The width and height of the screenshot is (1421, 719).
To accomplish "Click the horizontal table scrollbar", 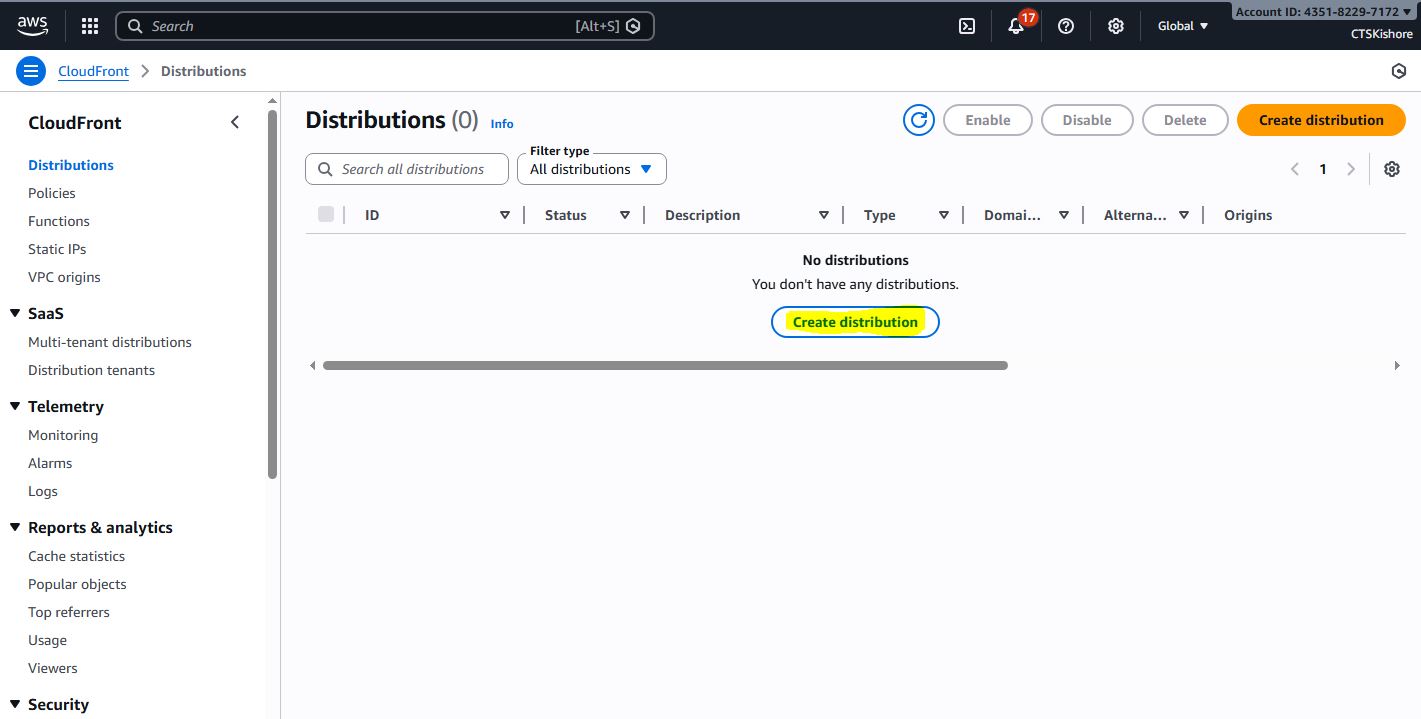I will [x=664, y=366].
